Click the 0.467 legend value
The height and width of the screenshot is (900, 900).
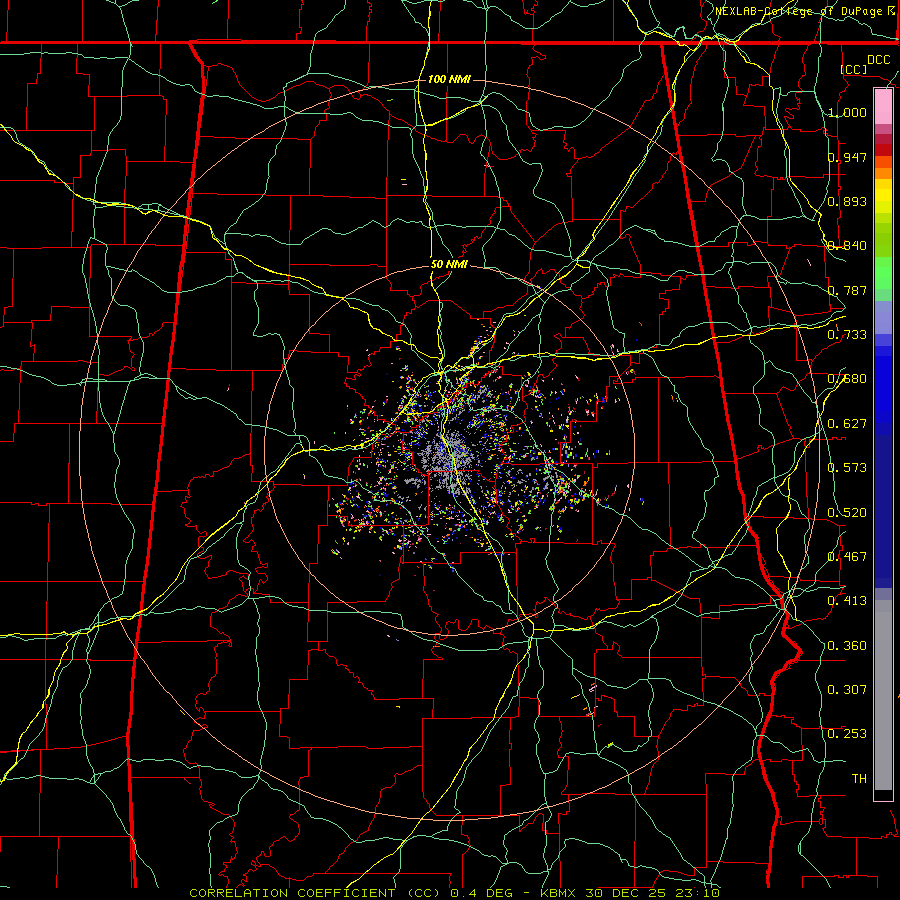[x=847, y=557]
